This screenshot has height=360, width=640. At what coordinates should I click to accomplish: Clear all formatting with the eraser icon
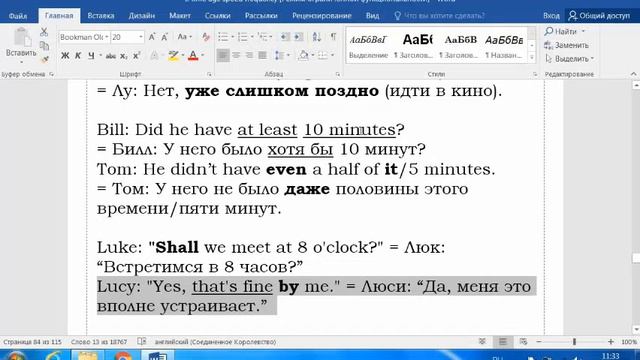click(x=205, y=37)
